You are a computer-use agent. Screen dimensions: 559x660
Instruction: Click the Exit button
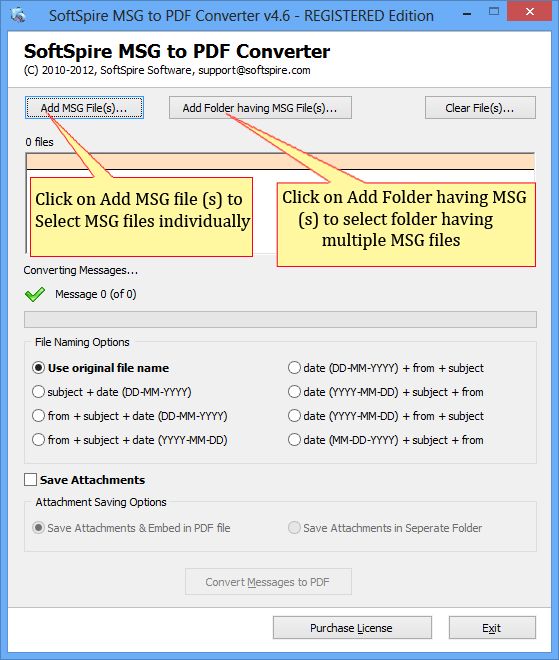[x=492, y=628]
